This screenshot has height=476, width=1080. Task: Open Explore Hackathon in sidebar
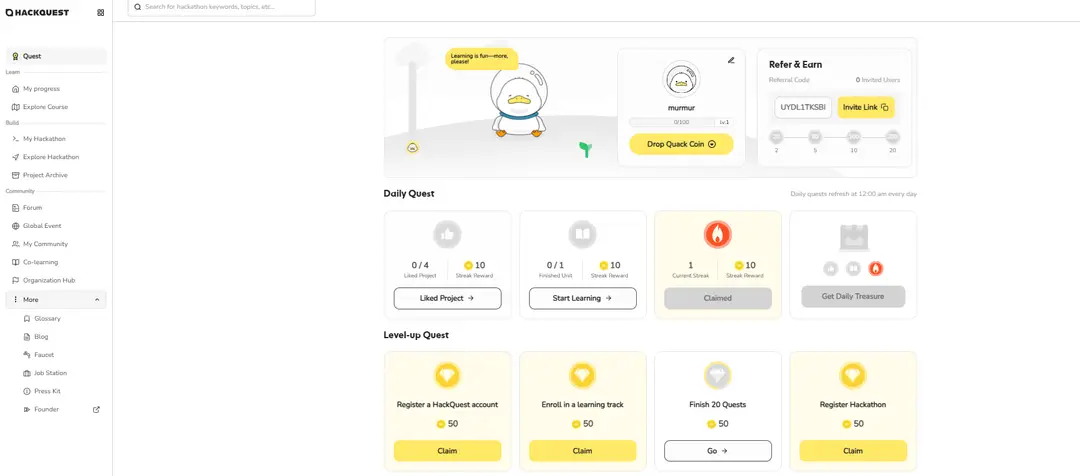click(51, 157)
